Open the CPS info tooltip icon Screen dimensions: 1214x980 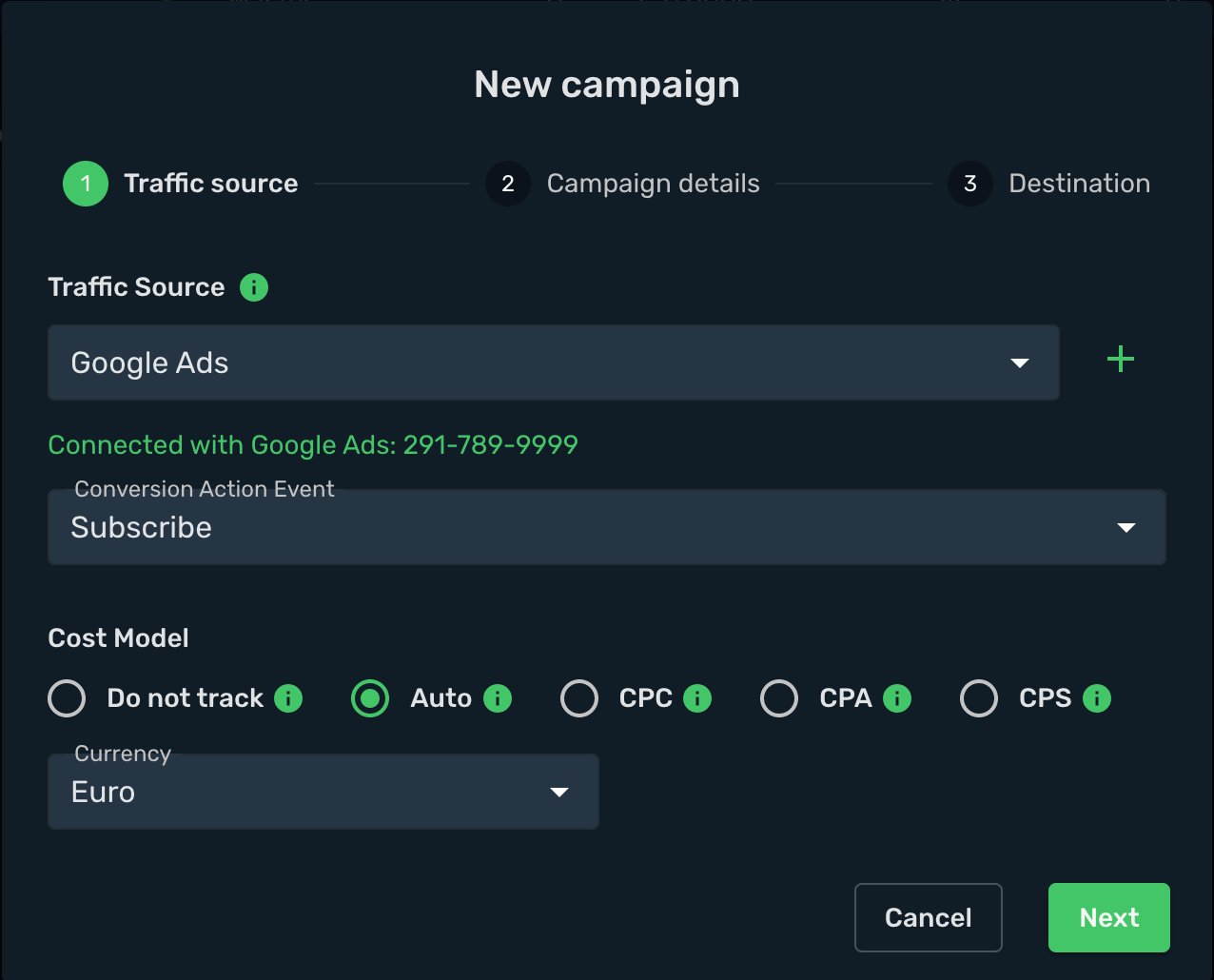click(1097, 698)
